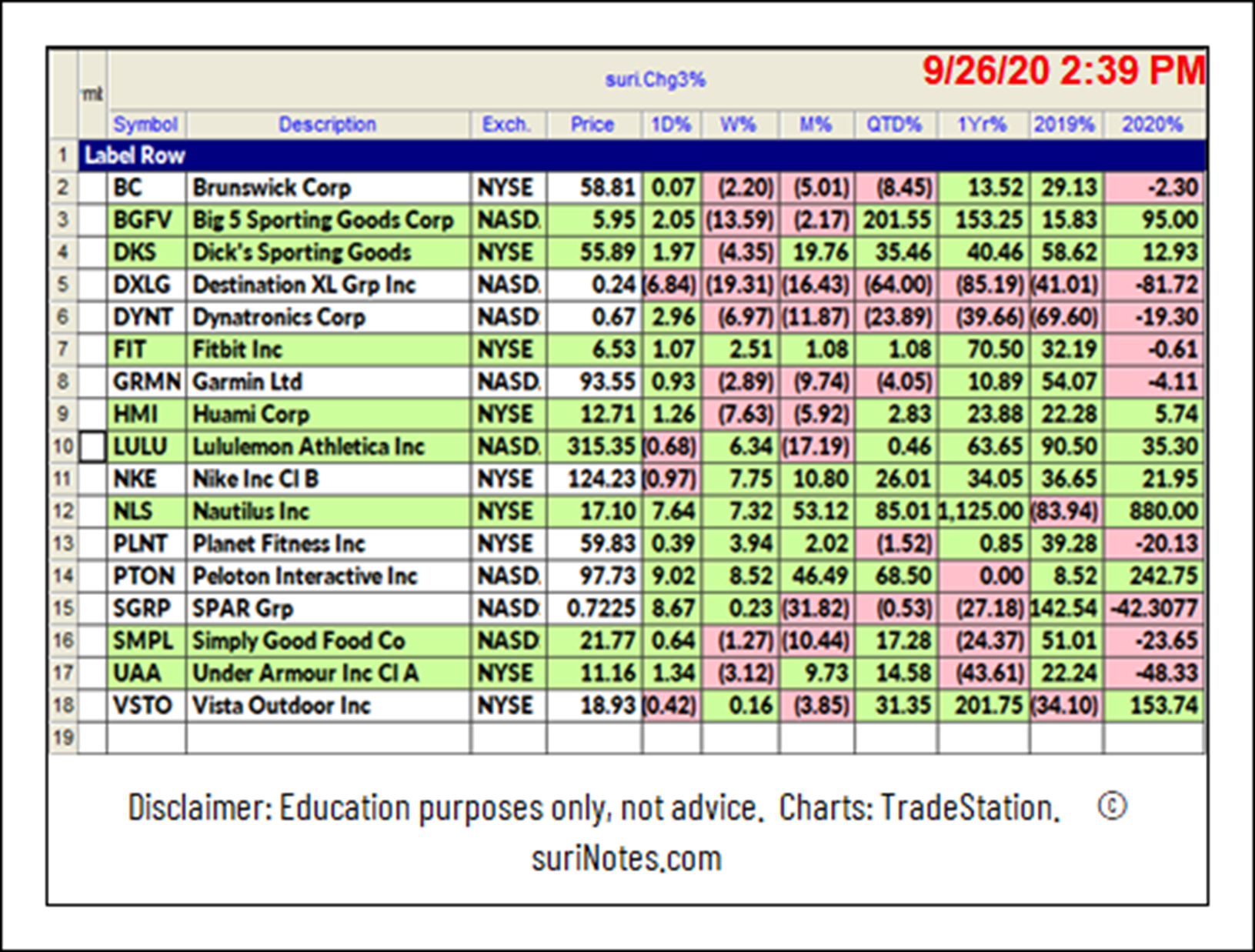Click the Exch. column header
The height and width of the screenshot is (952, 1255).
506,125
